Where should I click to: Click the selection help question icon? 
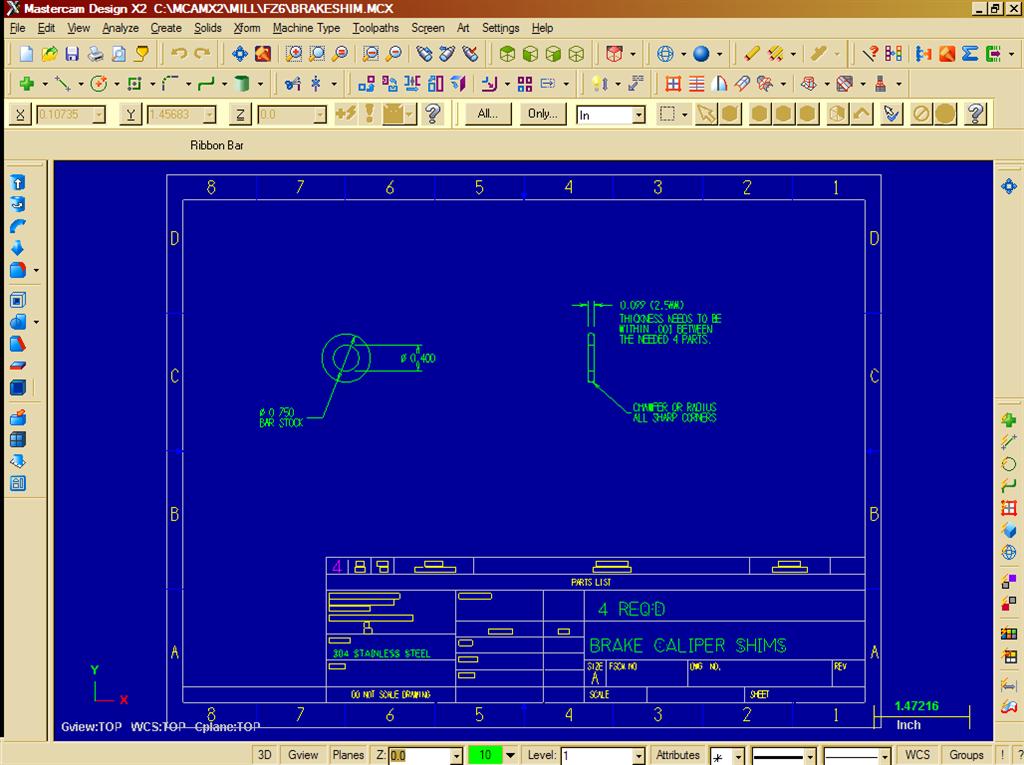975,114
